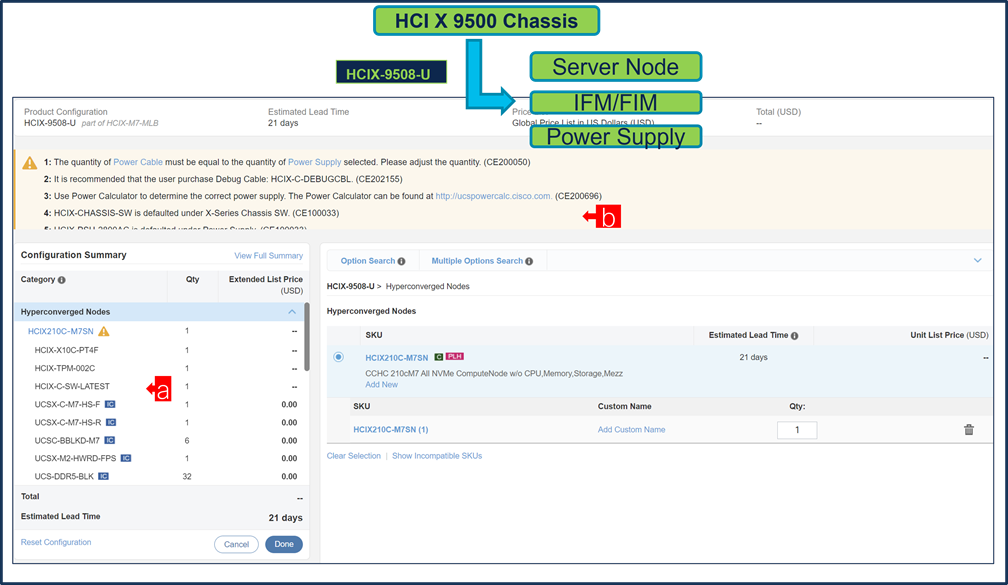Click the IC badge next to UCSX-M2-HWRD-FPS
The image size is (1008, 585).
126,458
